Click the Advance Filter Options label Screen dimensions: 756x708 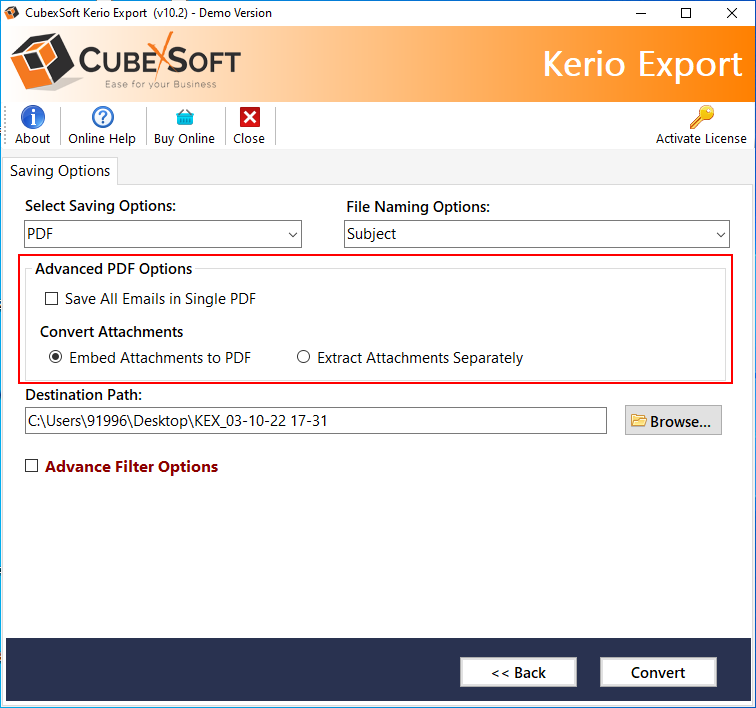point(131,467)
